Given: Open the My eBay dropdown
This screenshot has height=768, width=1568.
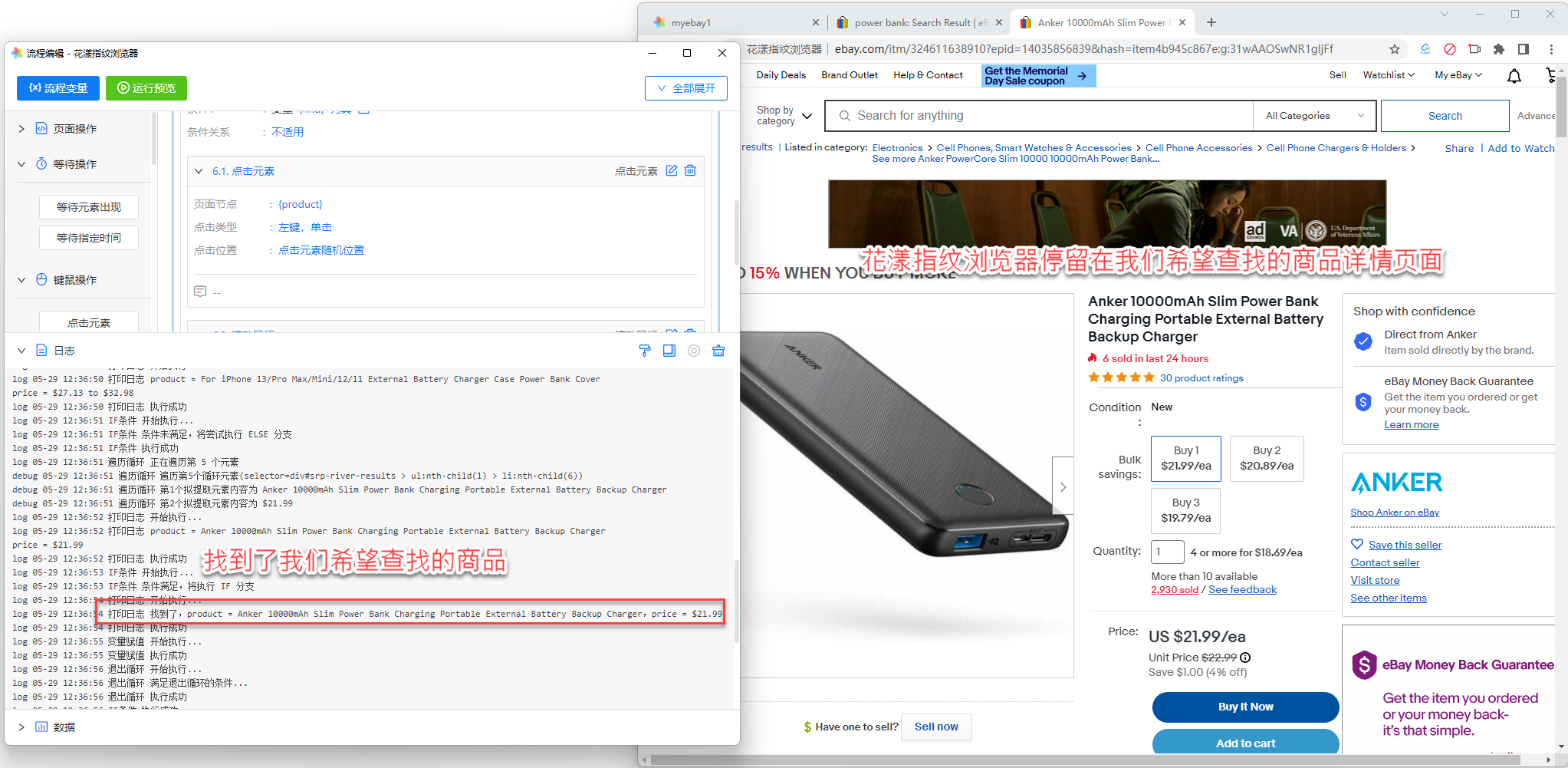Looking at the screenshot, I should 1458,75.
